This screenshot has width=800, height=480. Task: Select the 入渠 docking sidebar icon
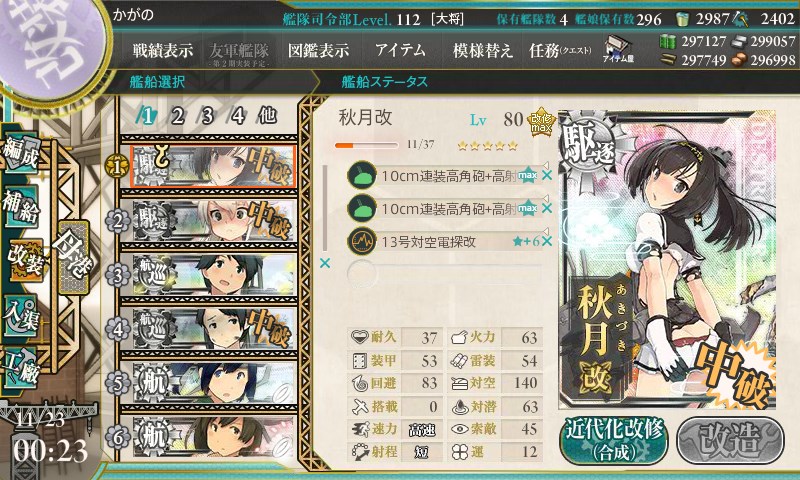(x=22, y=315)
